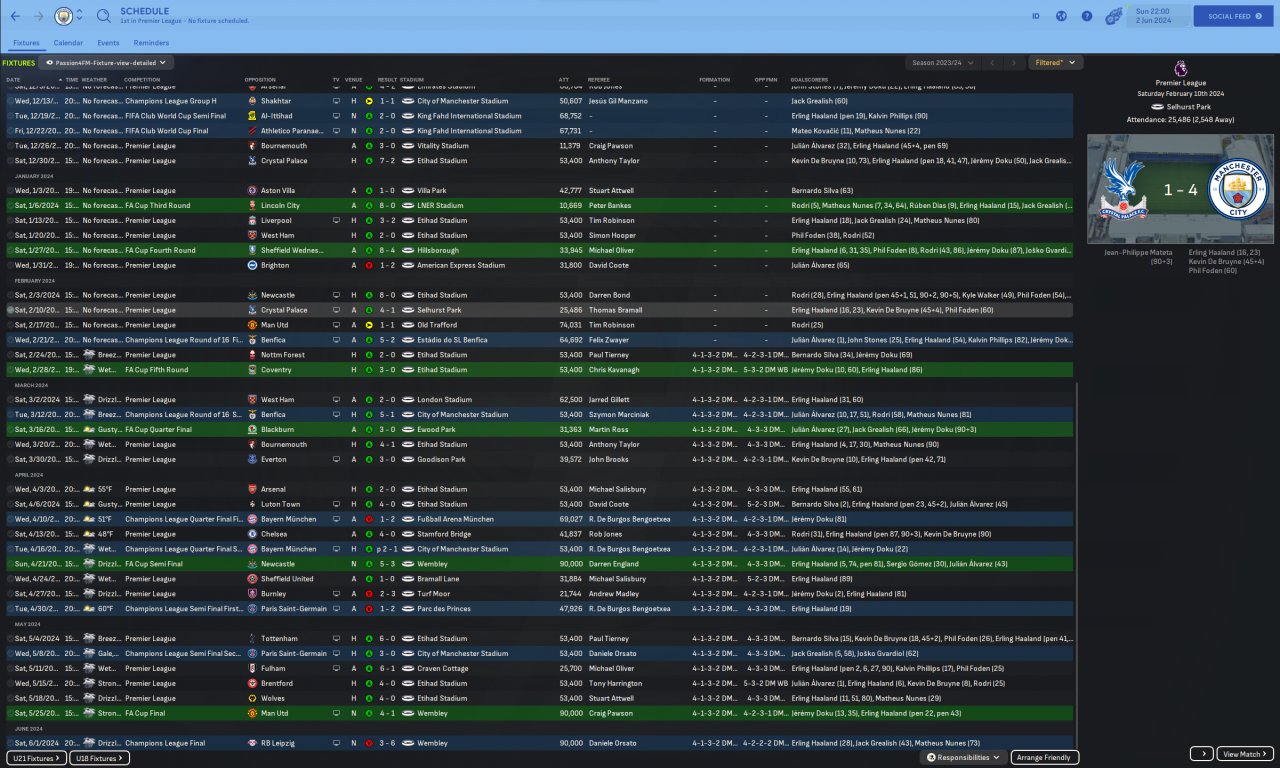Click the Brentford club badge

(x=252, y=683)
